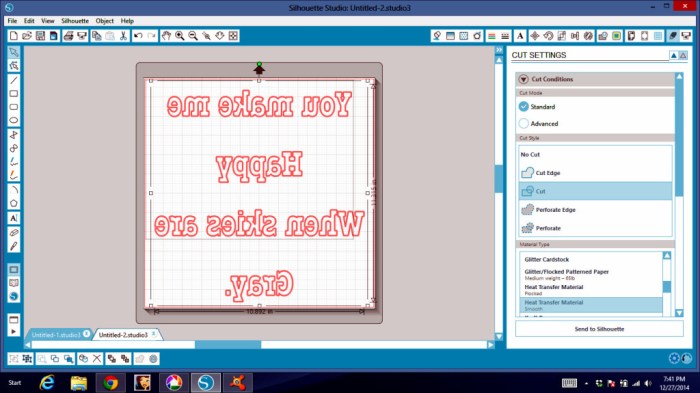Open the Object menu
700x393 pixels.
(x=104, y=21)
